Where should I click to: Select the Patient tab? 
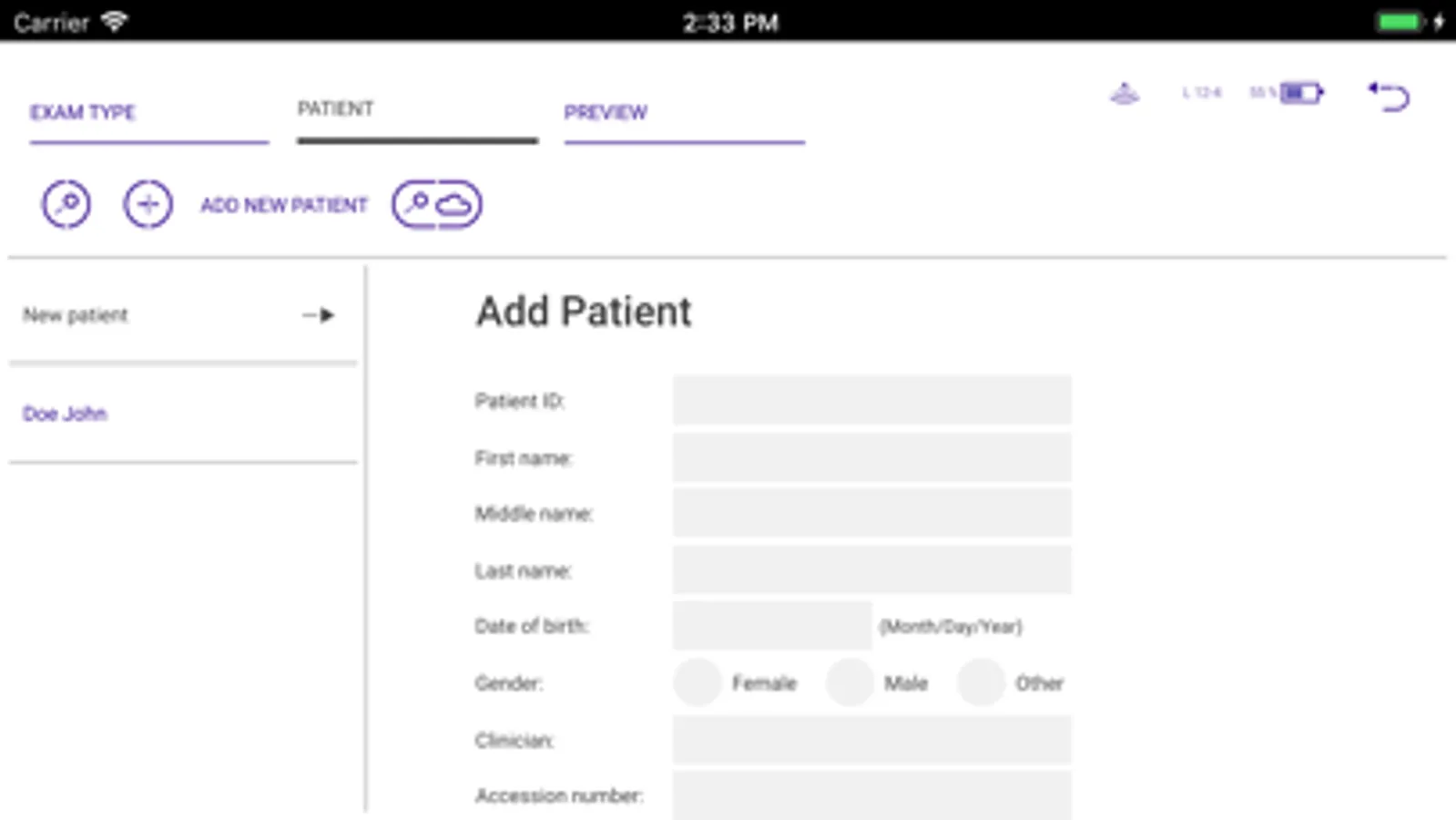click(x=336, y=109)
